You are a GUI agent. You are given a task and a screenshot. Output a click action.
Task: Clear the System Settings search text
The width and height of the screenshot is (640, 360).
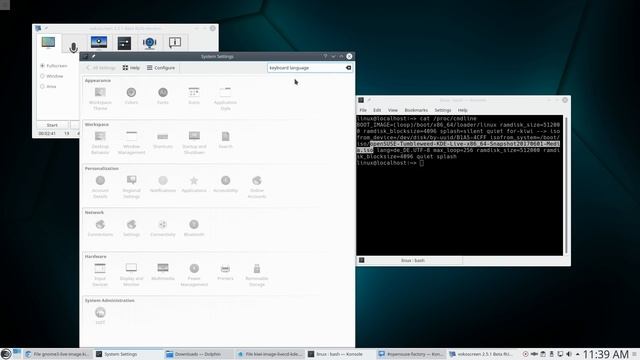pyautogui.click(x=348, y=68)
